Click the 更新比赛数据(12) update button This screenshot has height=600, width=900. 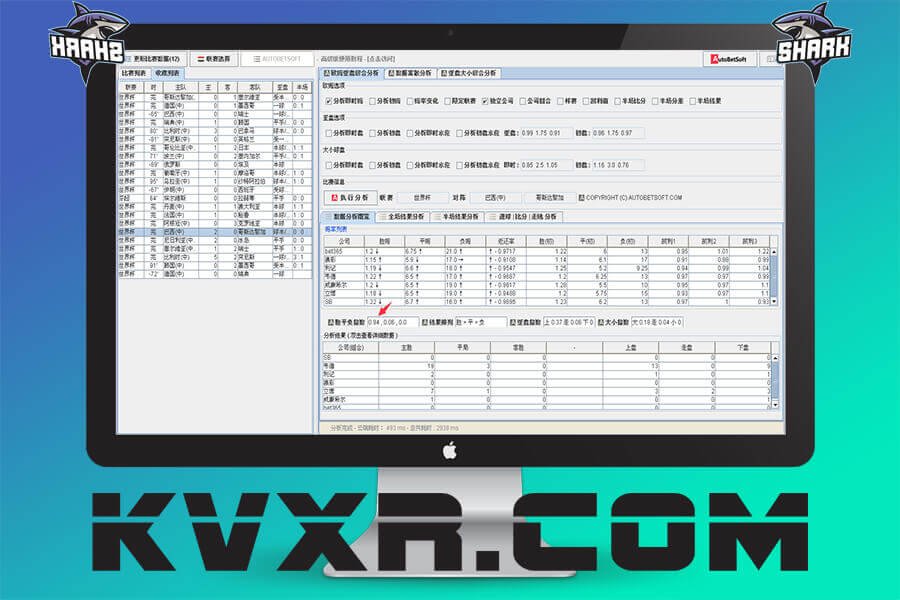[x=153, y=59]
